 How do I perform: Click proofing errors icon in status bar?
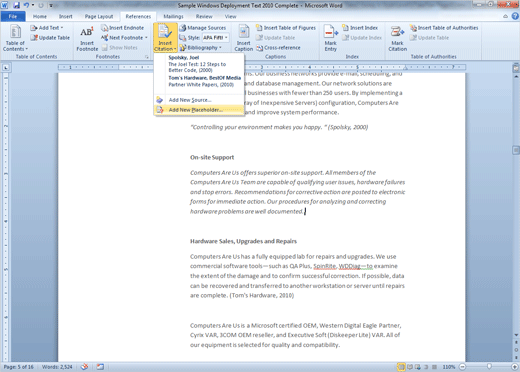(x=85, y=367)
